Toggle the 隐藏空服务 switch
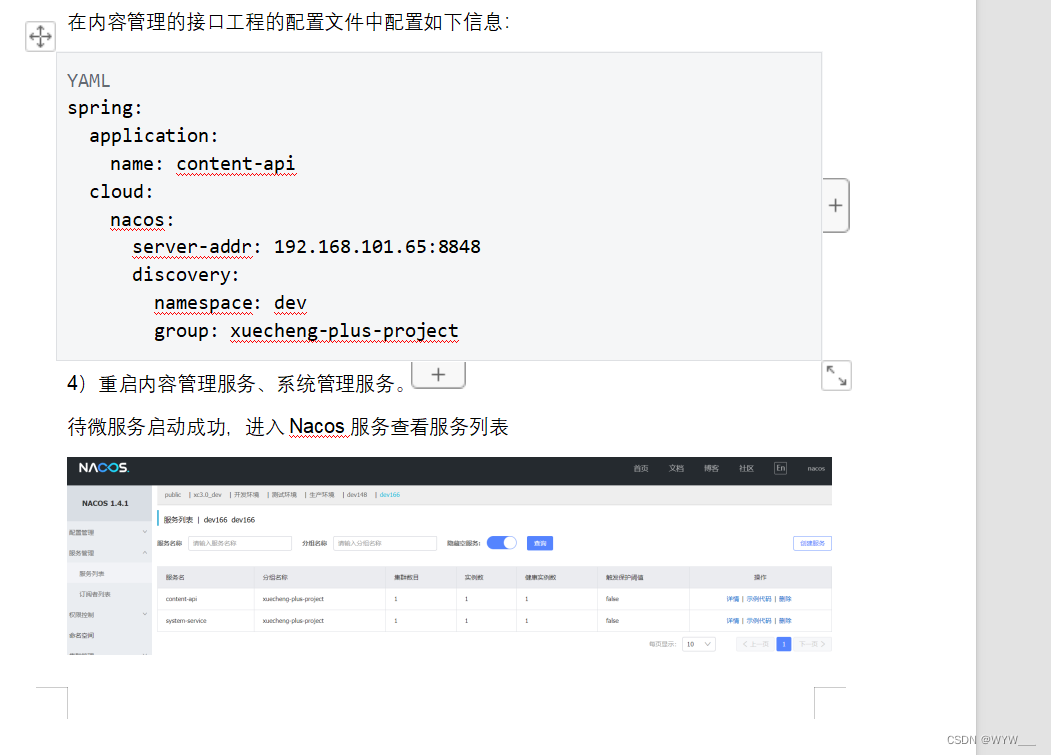This screenshot has height=755, width=1051. coord(501,543)
